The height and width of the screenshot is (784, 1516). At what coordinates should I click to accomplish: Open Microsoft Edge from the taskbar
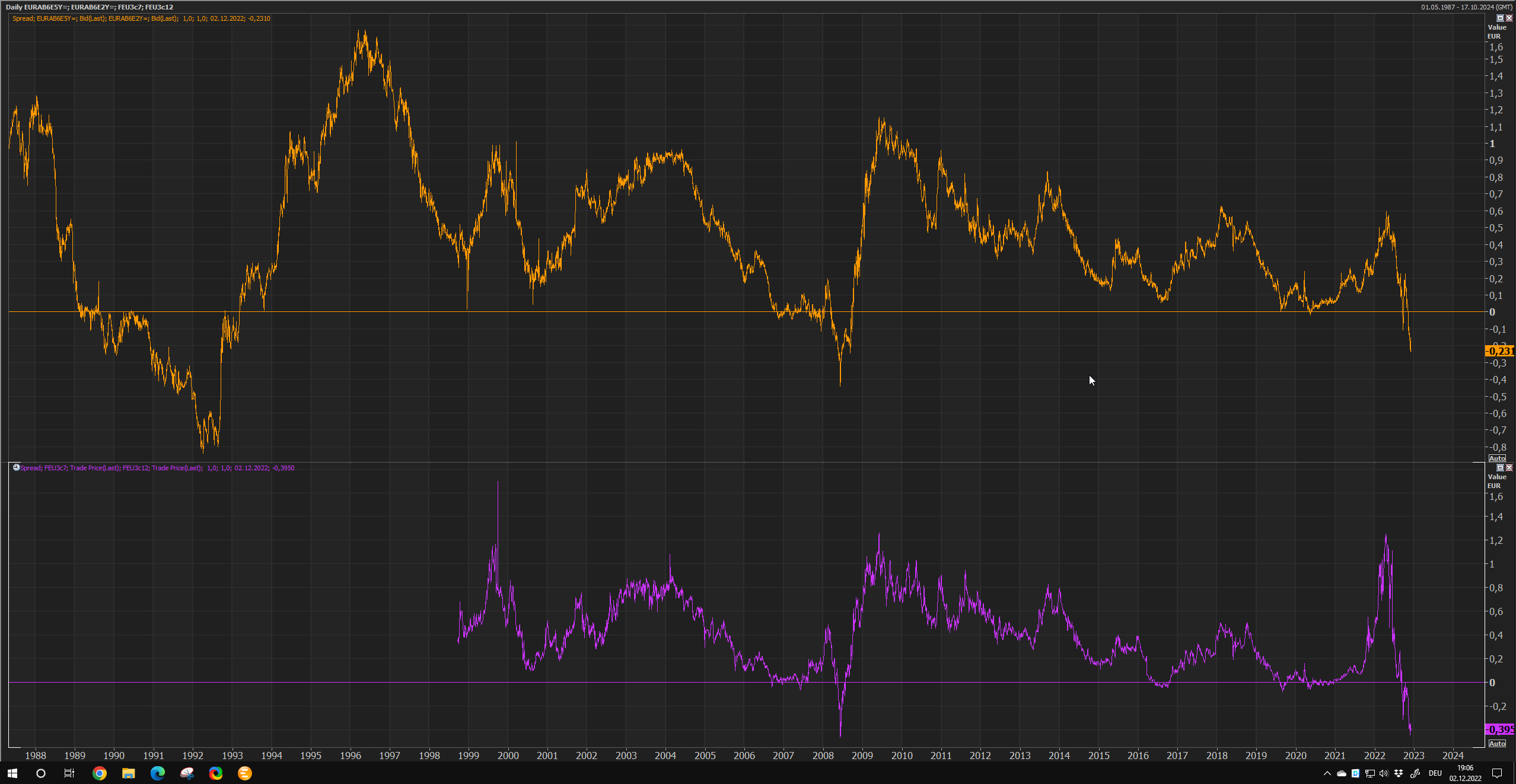pos(157,773)
